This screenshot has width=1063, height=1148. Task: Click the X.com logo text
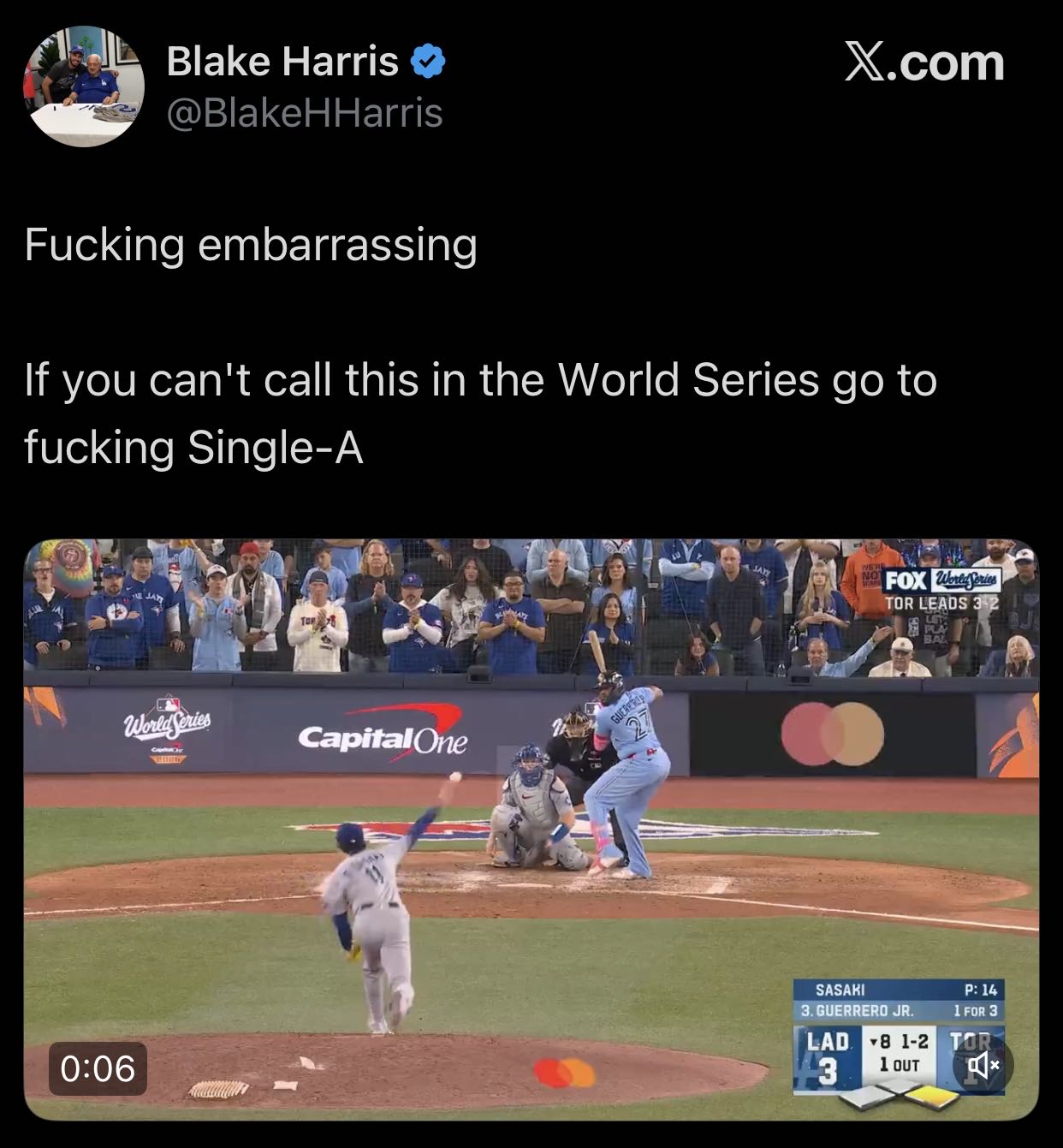coord(924,63)
